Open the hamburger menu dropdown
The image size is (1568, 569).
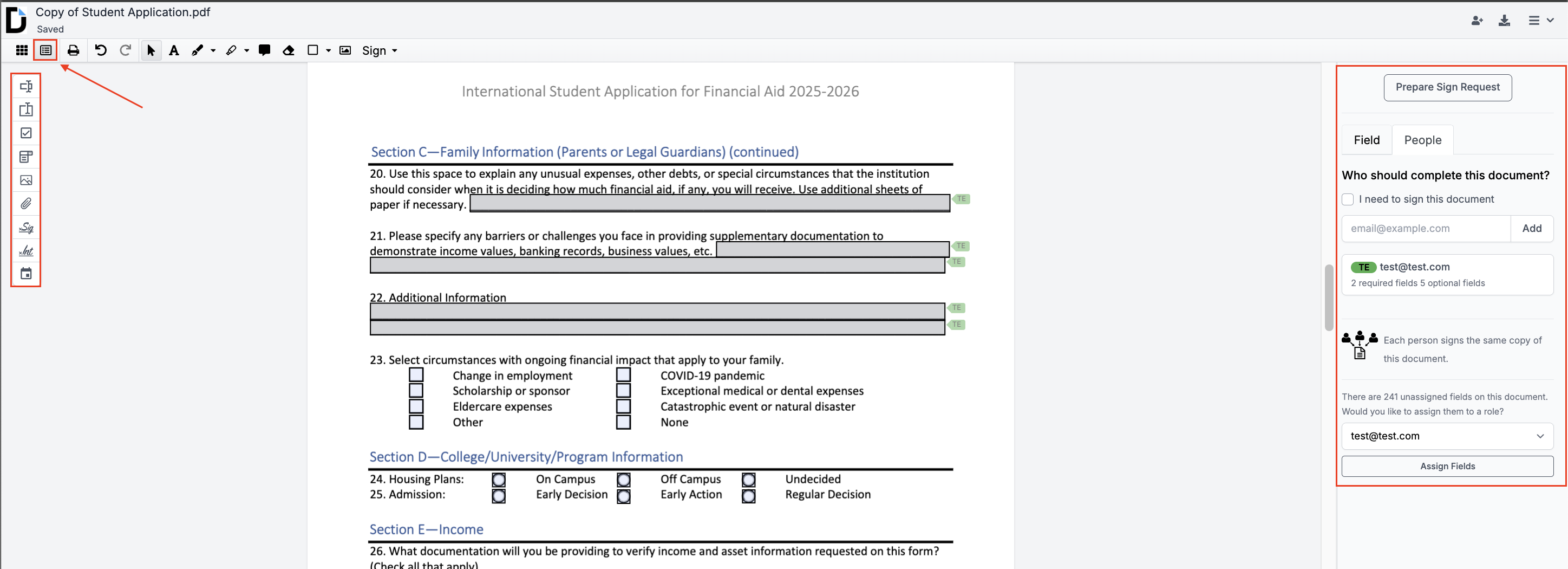(x=1540, y=21)
